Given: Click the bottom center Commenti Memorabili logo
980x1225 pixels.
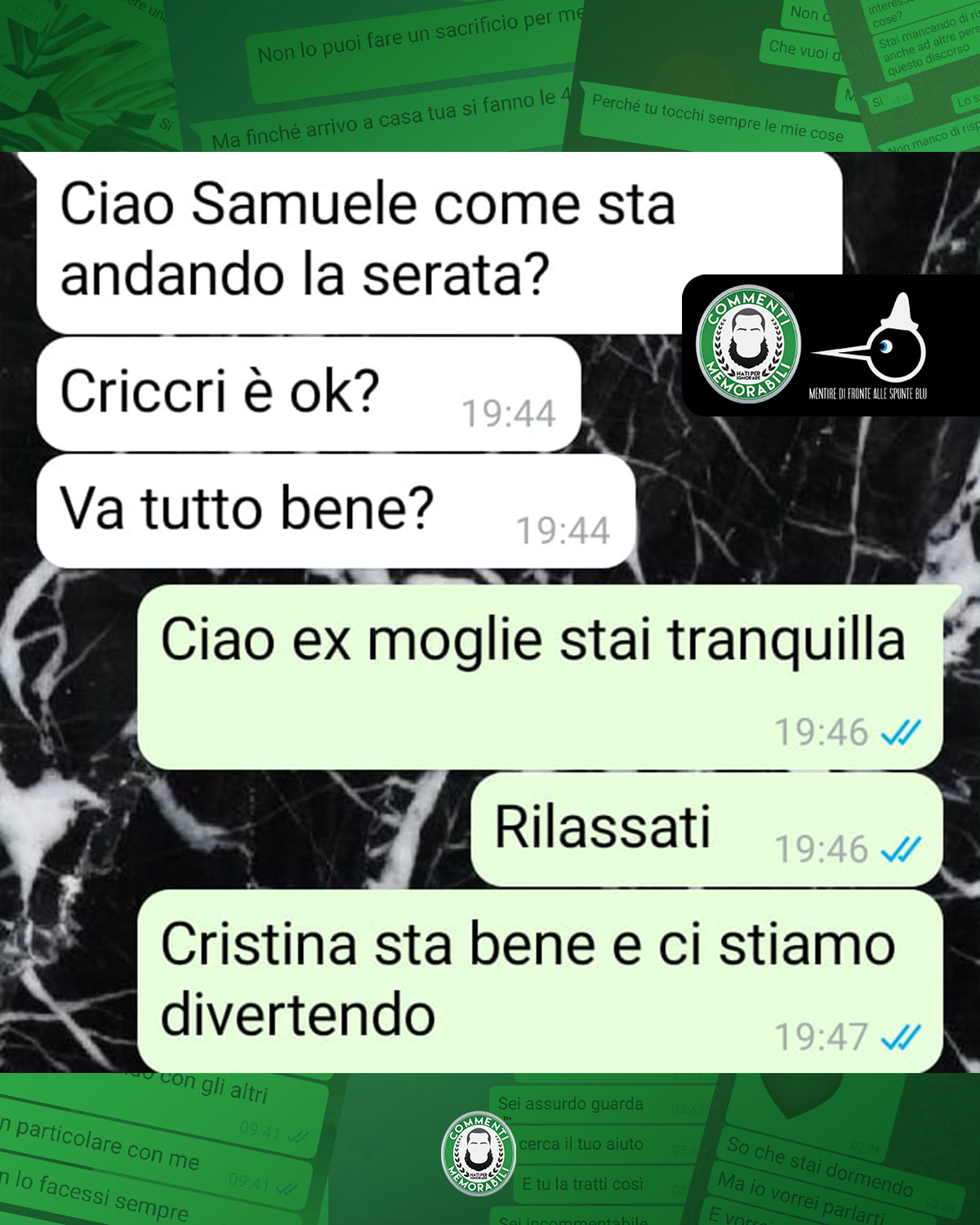Looking at the screenshot, I should (479, 1152).
